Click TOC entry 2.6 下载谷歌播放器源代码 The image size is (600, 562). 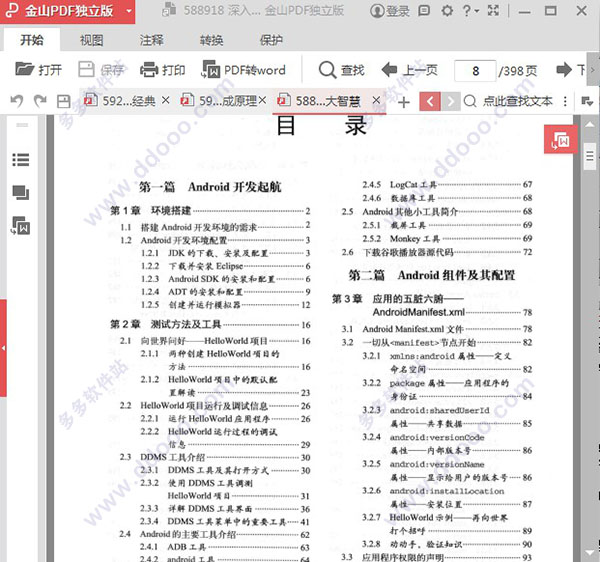click(x=437, y=252)
